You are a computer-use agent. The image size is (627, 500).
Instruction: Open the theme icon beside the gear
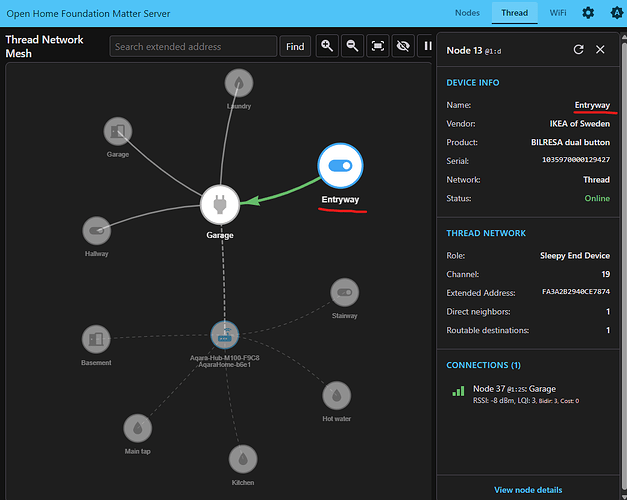(x=617, y=13)
